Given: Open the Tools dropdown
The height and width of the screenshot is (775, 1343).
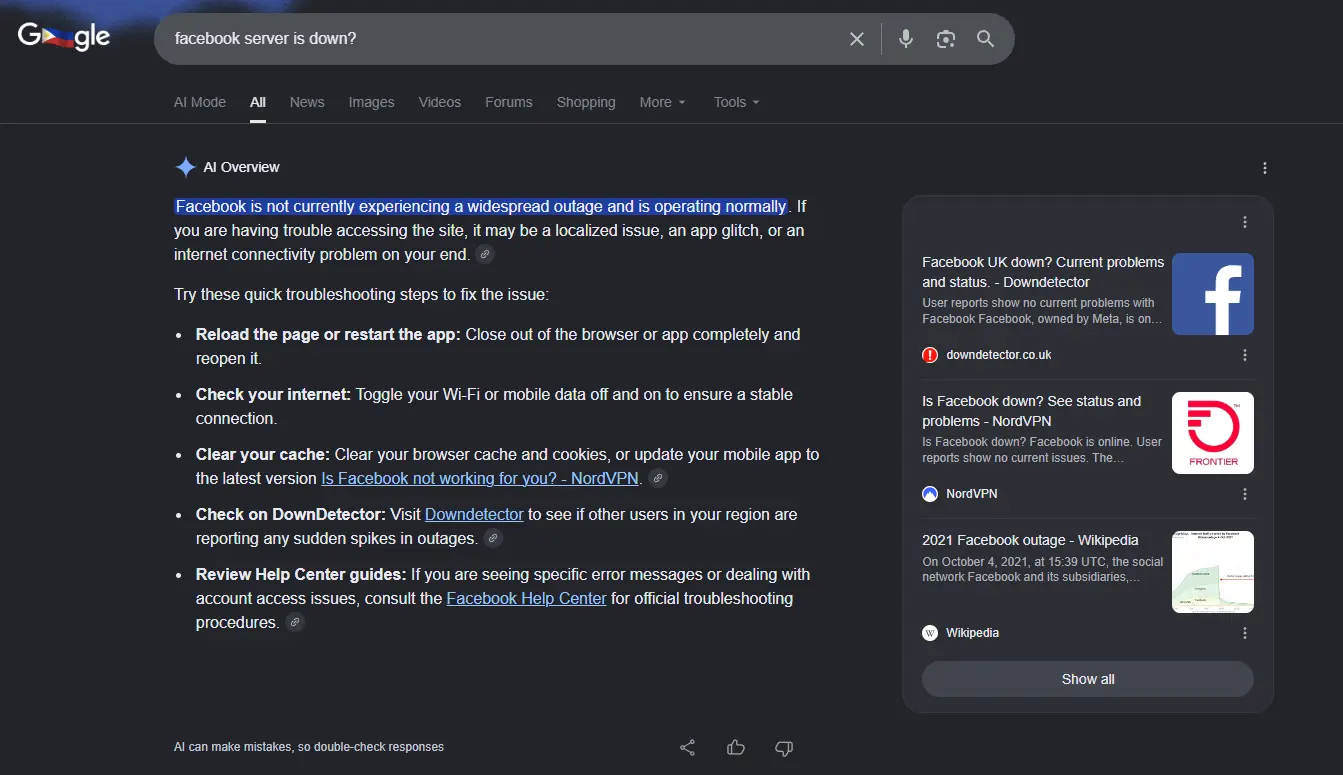Looking at the screenshot, I should pyautogui.click(x=737, y=102).
